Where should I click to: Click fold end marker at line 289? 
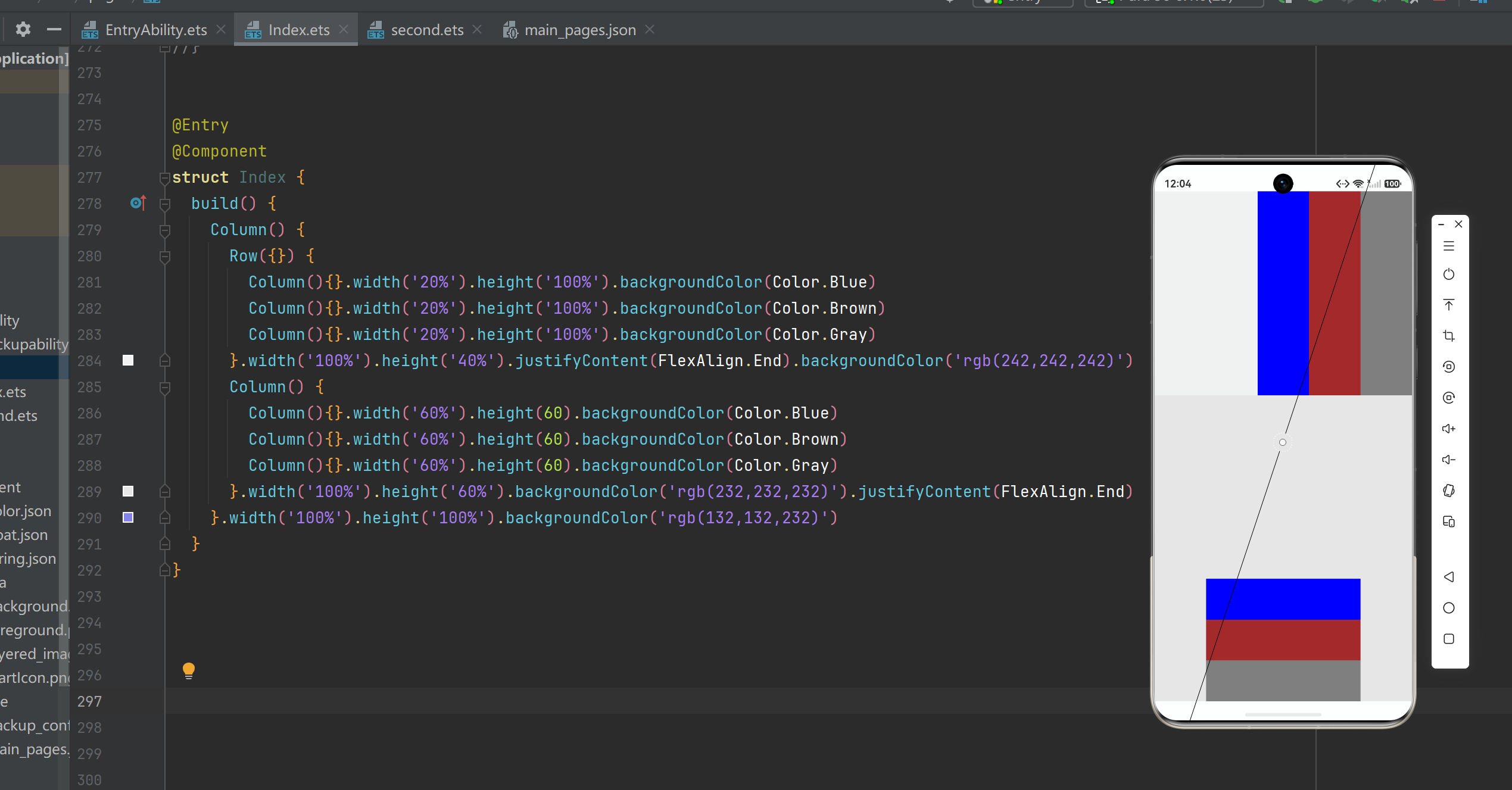pos(165,492)
